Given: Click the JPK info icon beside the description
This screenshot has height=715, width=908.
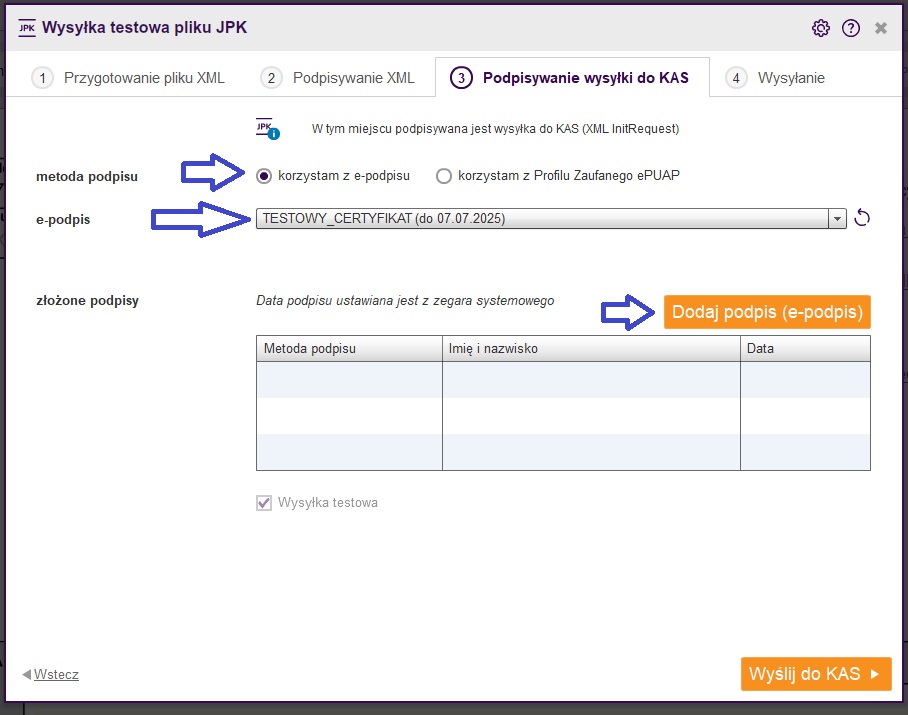Looking at the screenshot, I should (x=268, y=129).
